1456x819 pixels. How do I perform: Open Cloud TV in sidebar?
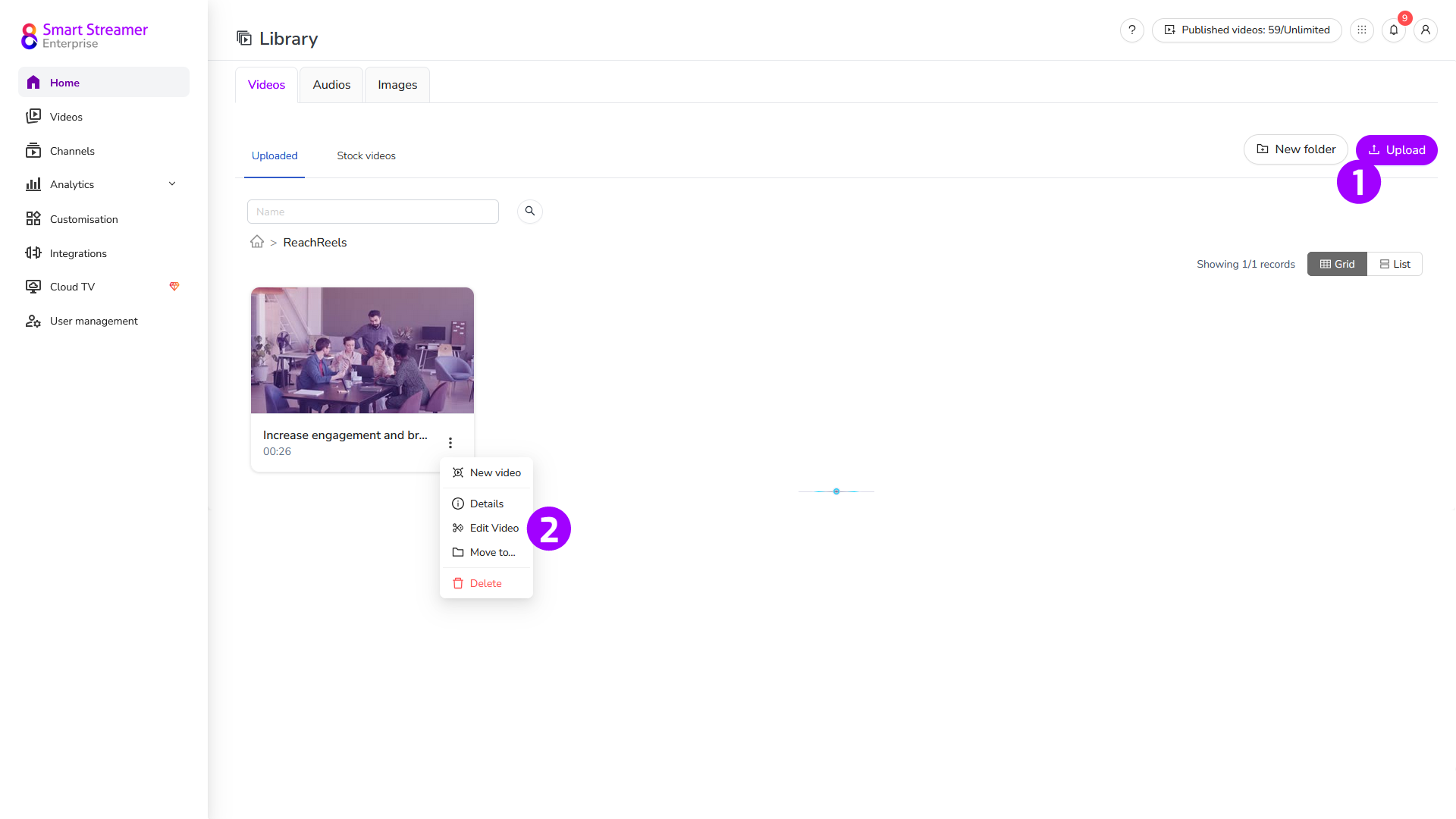tap(72, 287)
